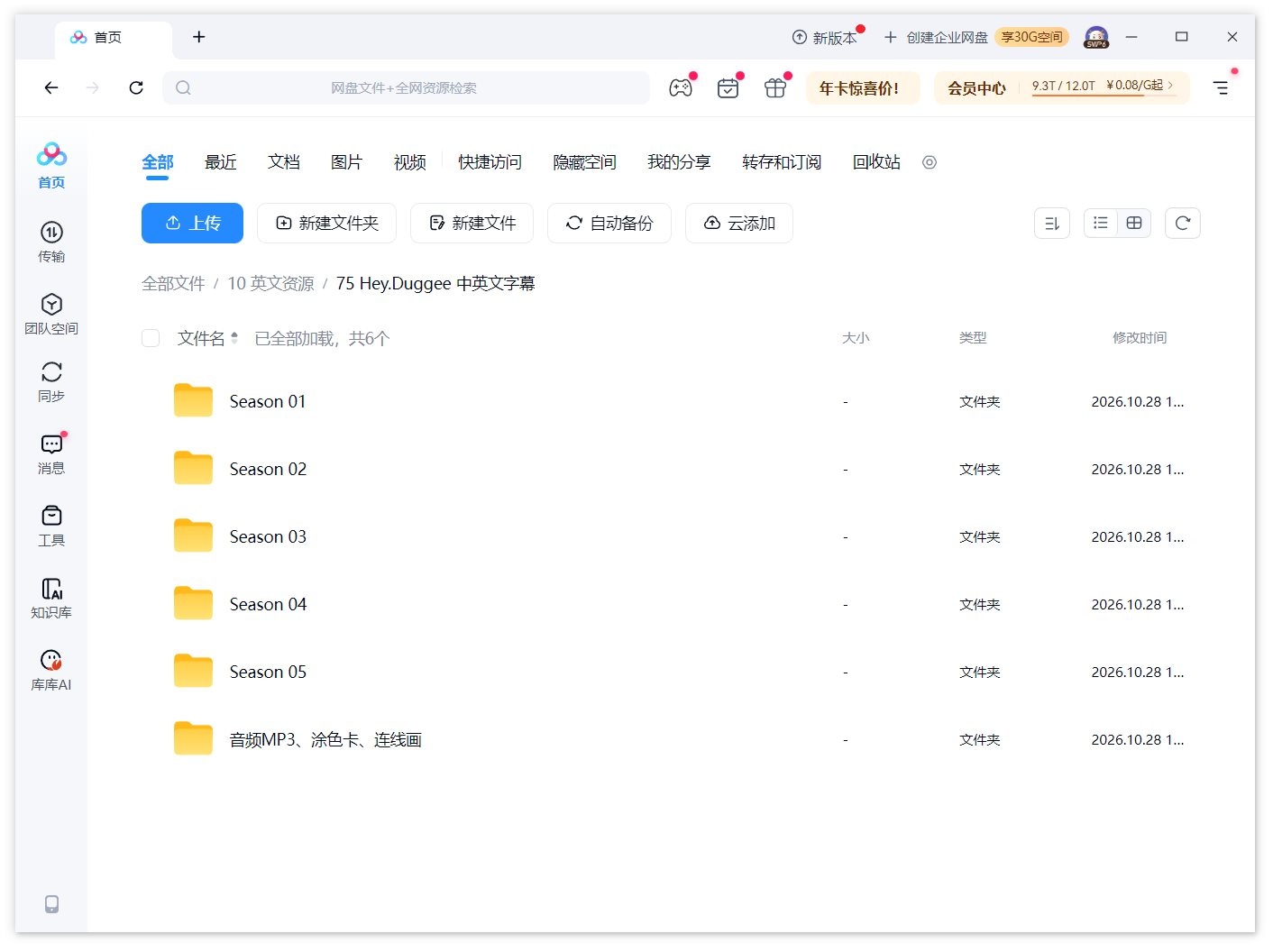Click the sort order icon

point(1052,223)
